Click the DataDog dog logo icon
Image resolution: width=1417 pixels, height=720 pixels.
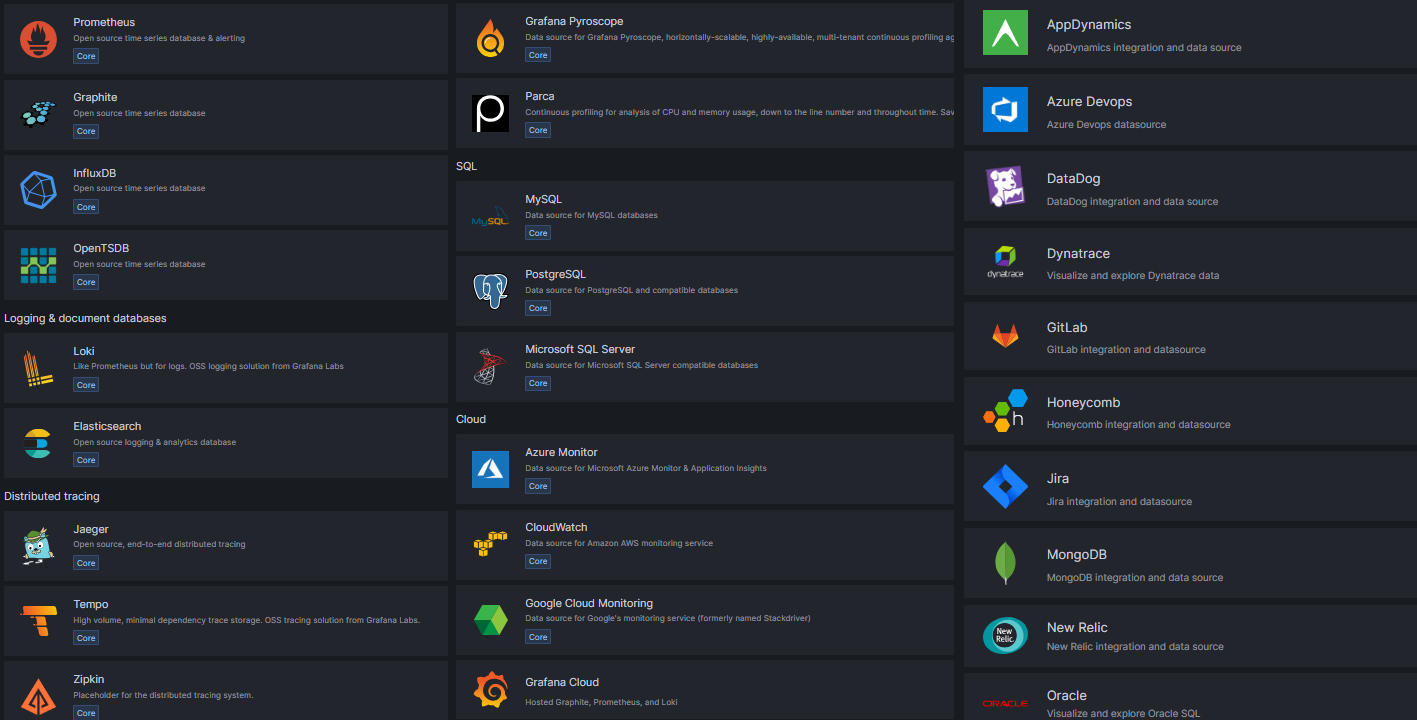click(x=1005, y=186)
